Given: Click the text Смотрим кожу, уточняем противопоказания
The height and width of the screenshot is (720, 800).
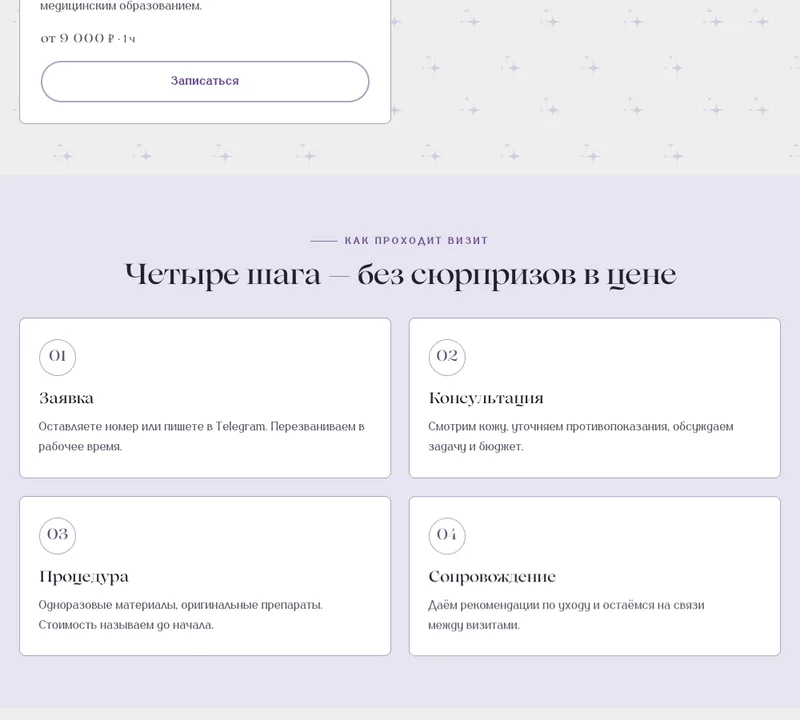Looking at the screenshot, I should [548, 427].
